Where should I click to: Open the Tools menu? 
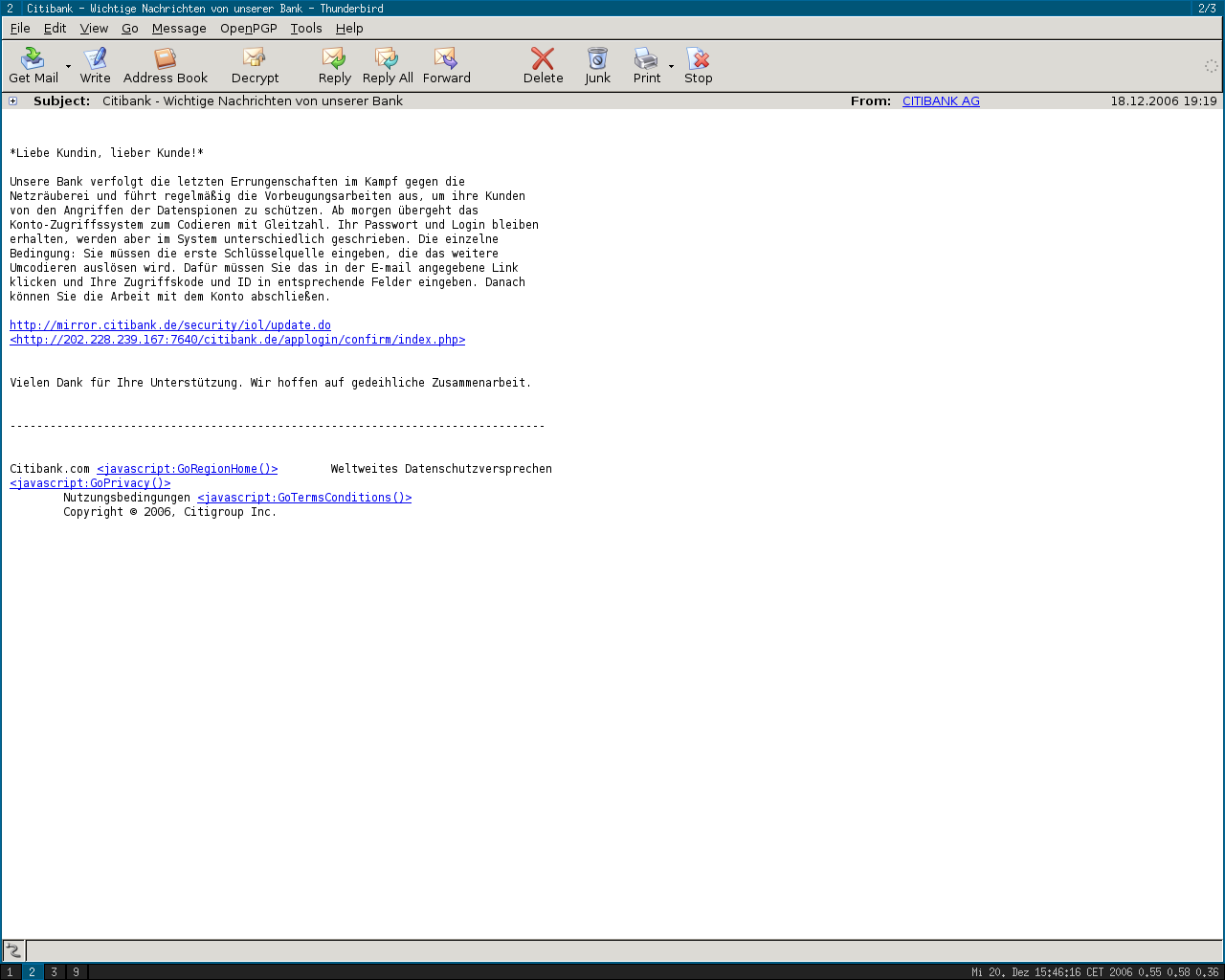(x=306, y=28)
